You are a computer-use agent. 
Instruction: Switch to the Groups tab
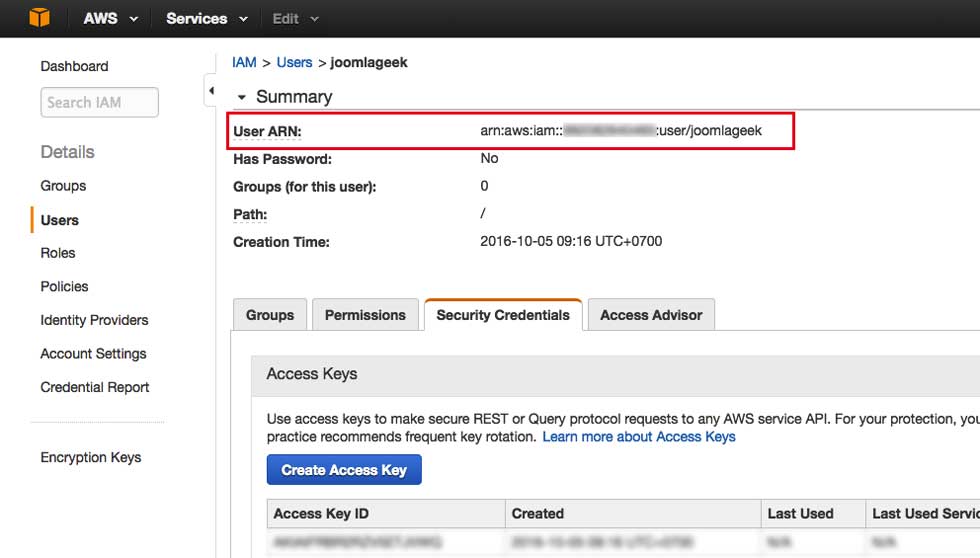270,315
